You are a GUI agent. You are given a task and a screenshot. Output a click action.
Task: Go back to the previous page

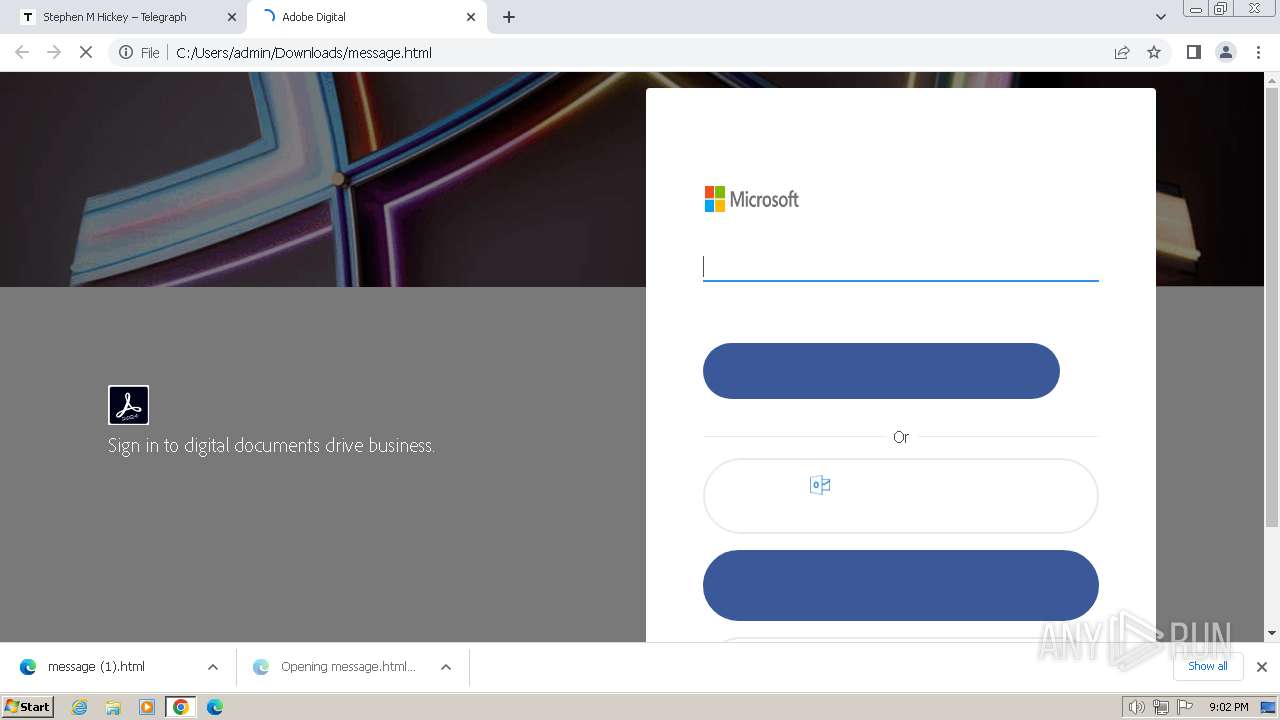(x=22, y=52)
